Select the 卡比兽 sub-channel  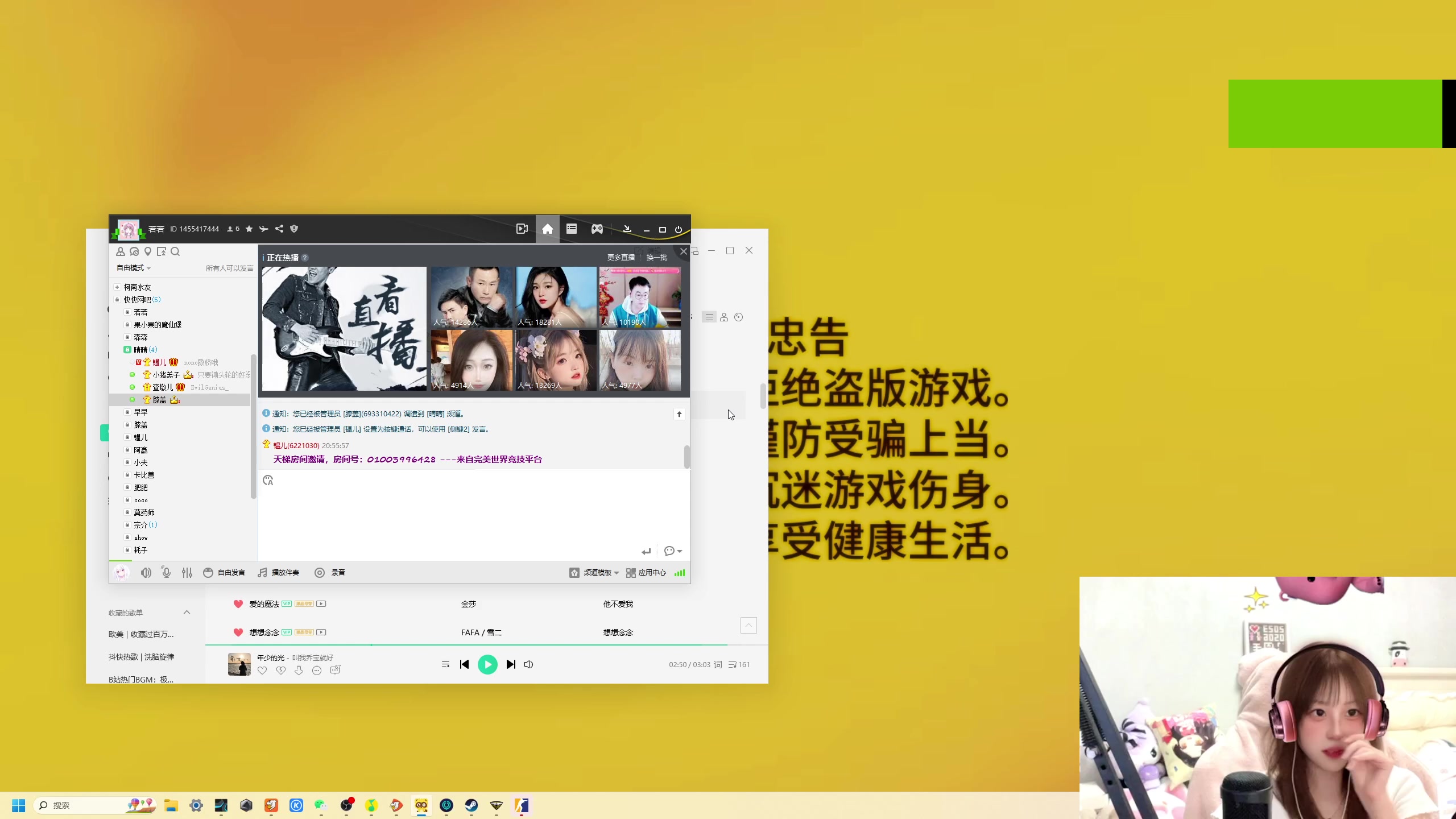(144, 475)
